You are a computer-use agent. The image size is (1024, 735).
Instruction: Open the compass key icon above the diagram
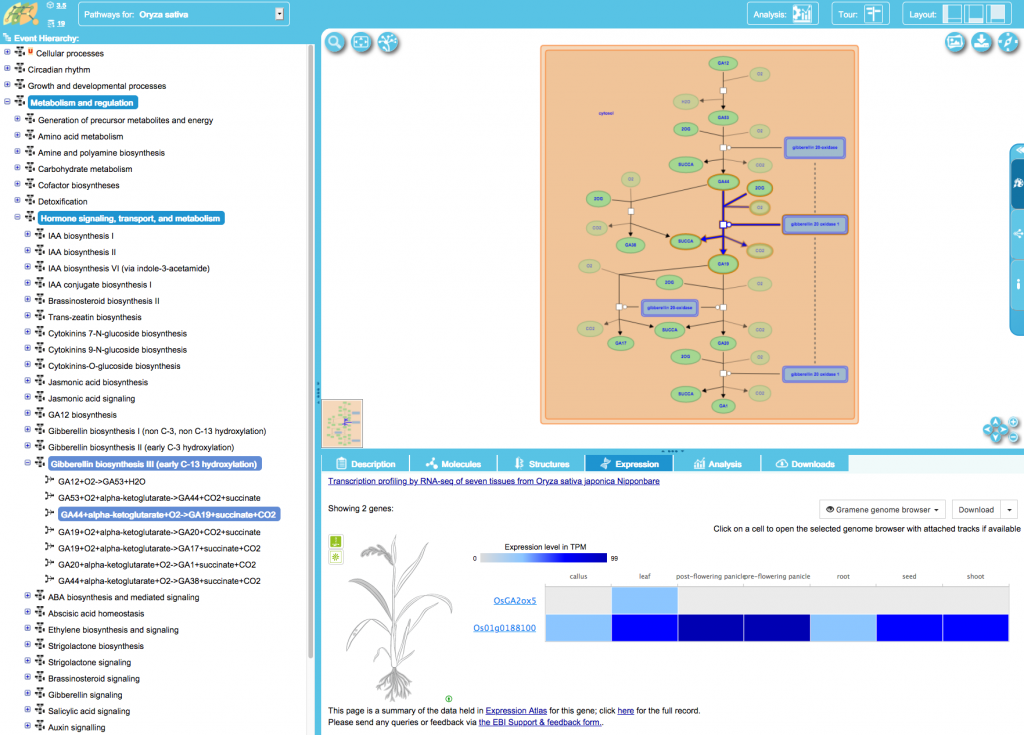1010,43
